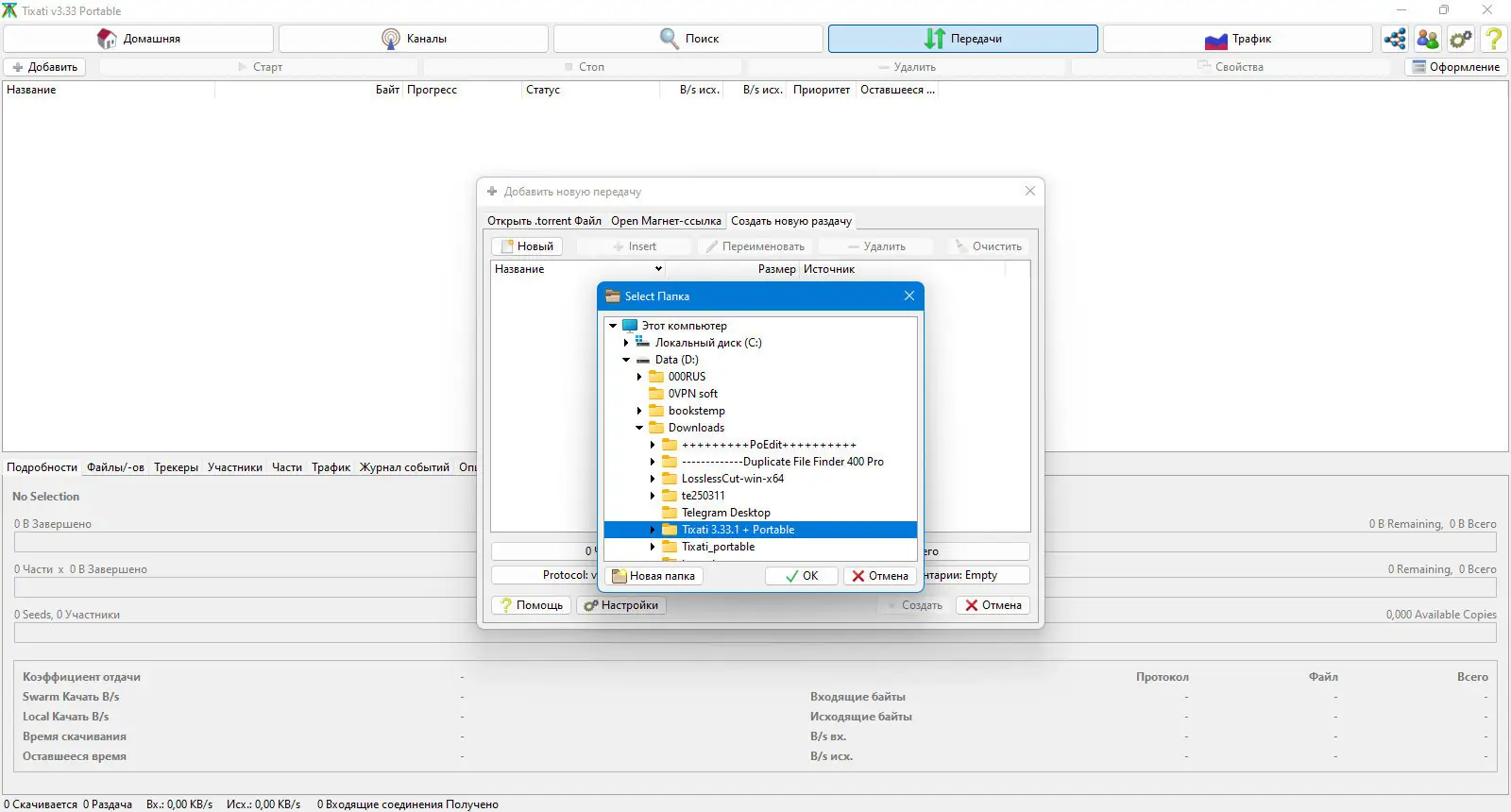Open settings gear icon in top toolbar
This screenshot has height=812, width=1511.
coord(1461,39)
